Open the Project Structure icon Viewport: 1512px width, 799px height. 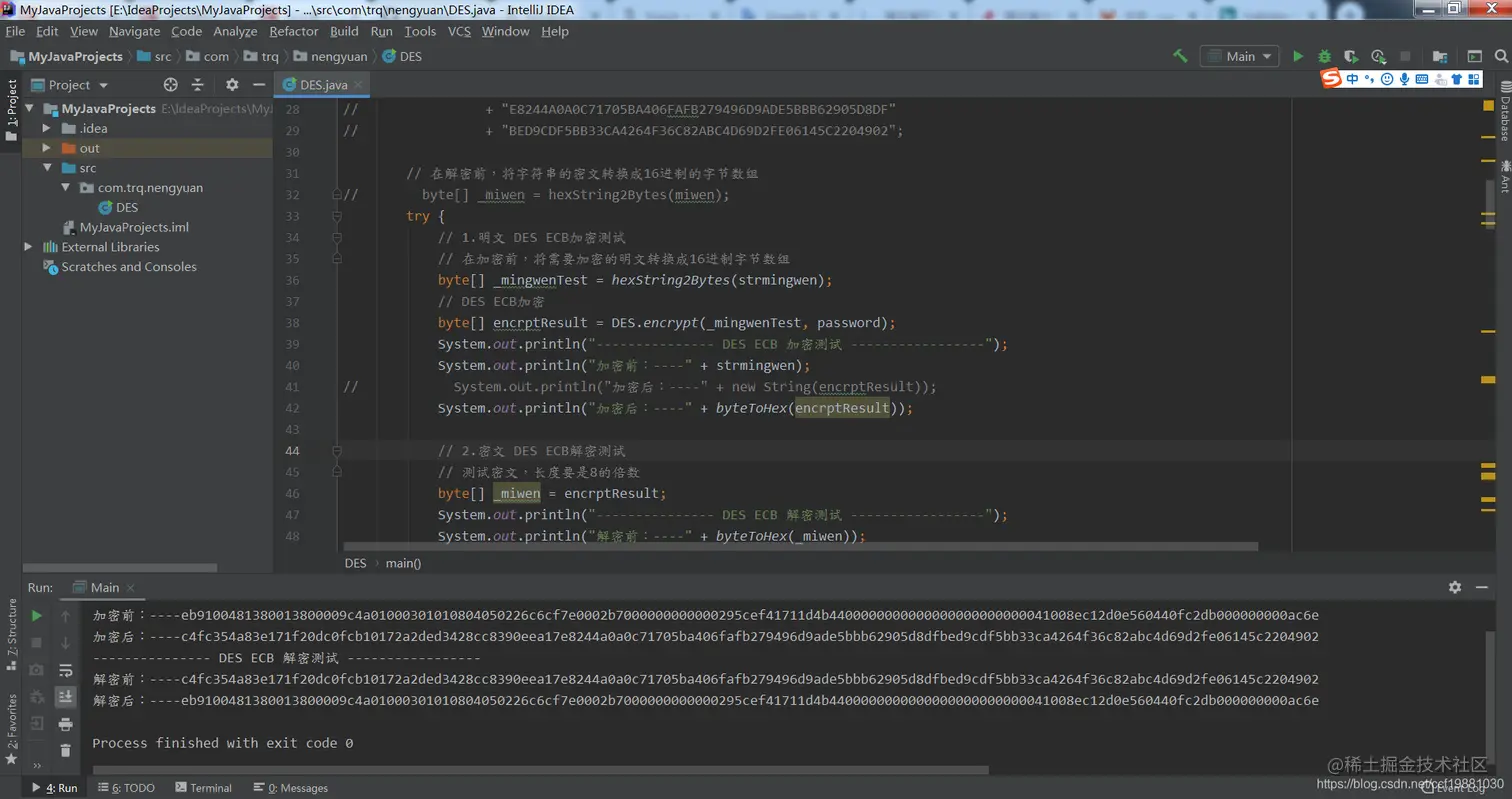click(1440, 56)
